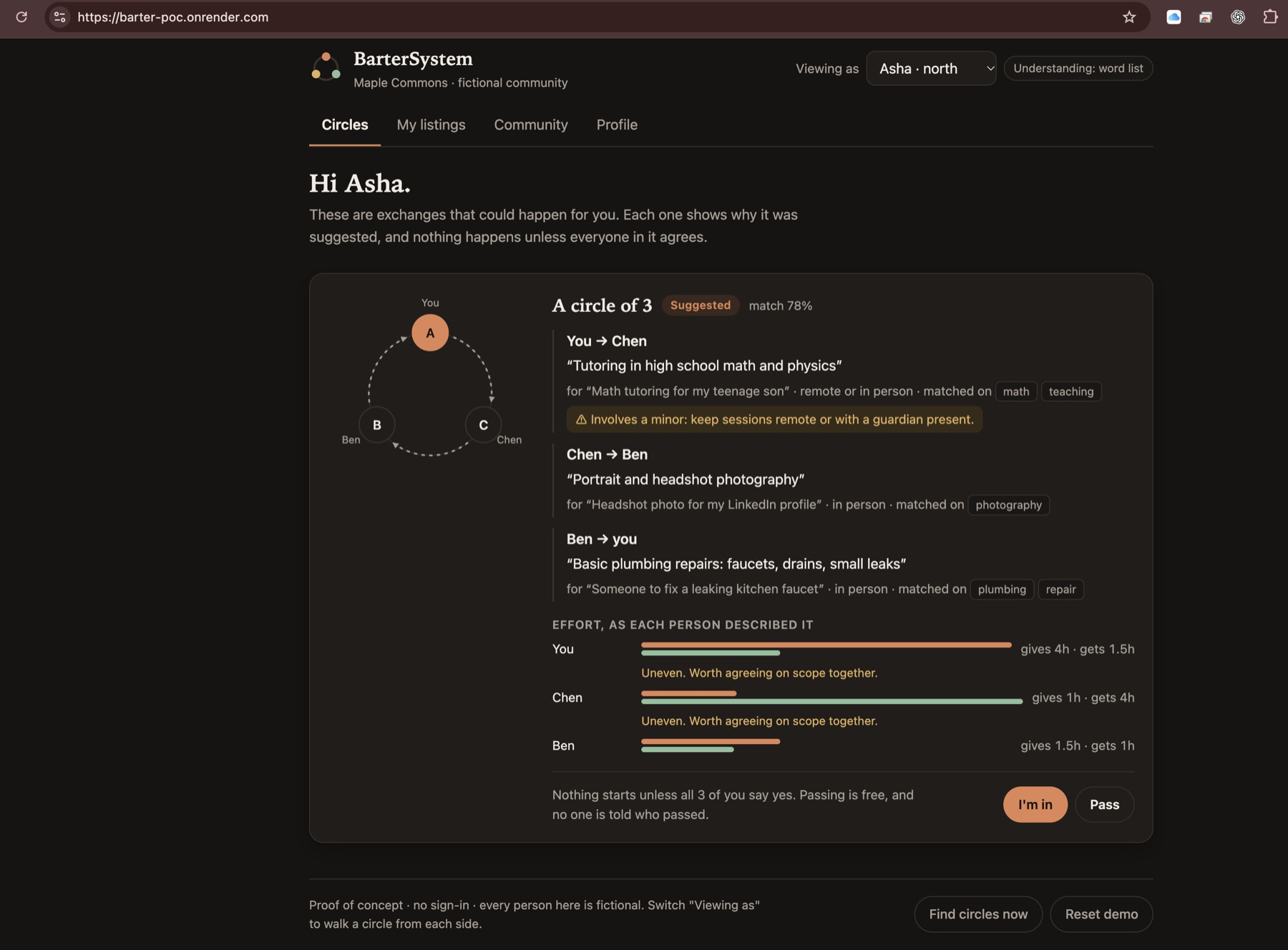Open the extensions puzzle-piece menu
1288x950 pixels.
point(1270,17)
